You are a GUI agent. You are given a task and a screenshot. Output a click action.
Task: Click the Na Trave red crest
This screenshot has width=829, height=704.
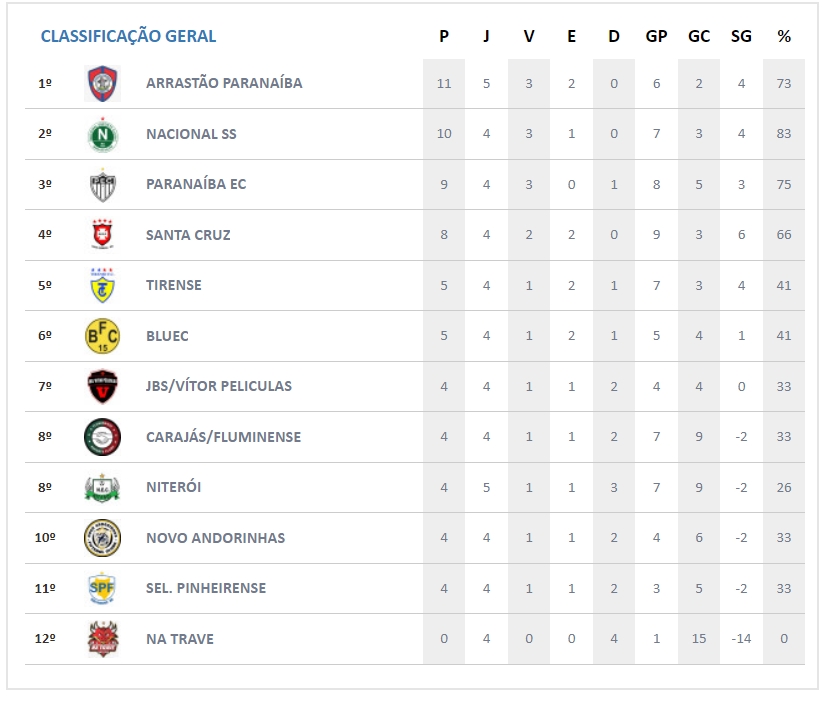point(102,639)
